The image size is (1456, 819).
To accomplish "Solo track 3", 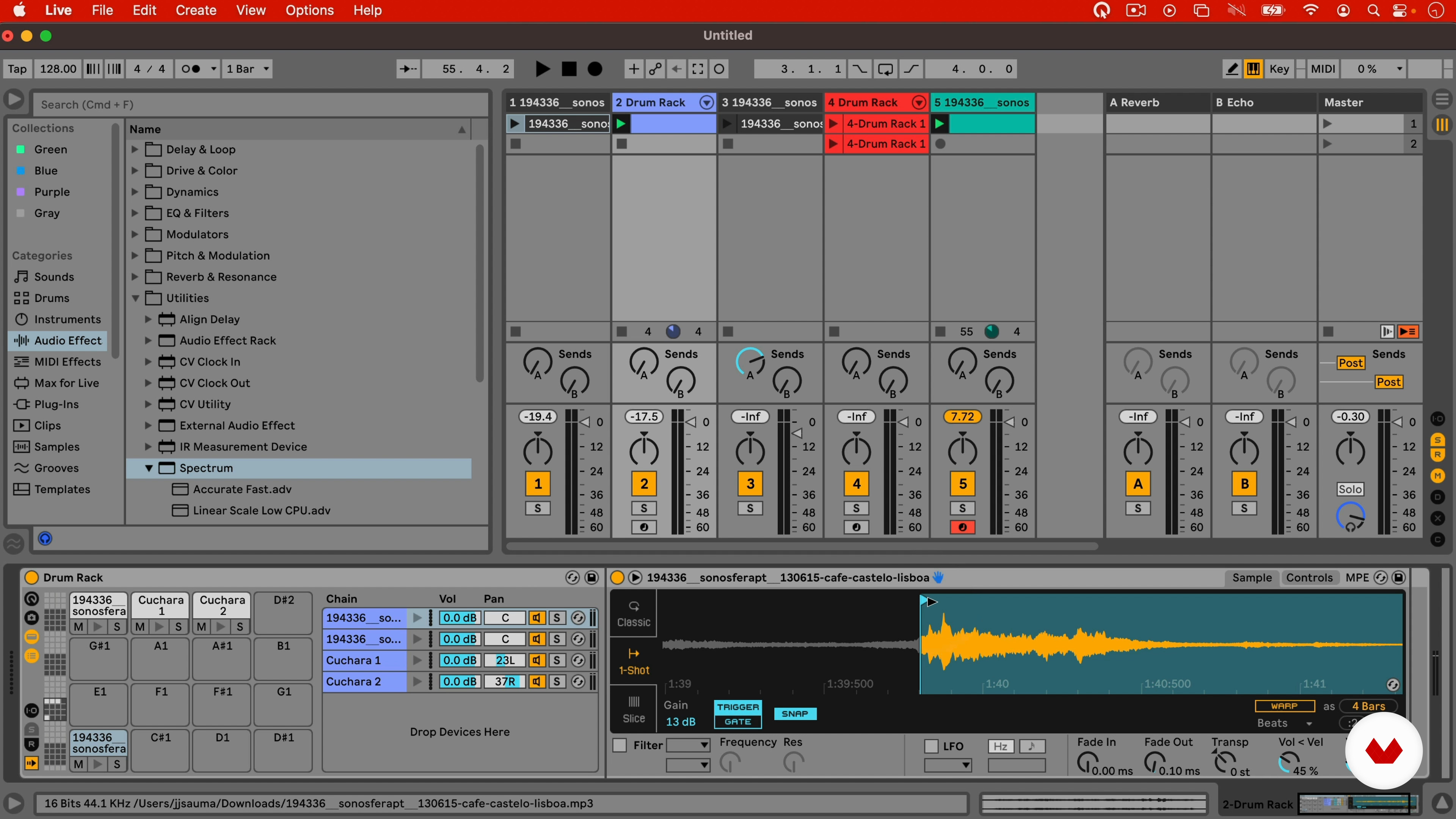I will (750, 508).
